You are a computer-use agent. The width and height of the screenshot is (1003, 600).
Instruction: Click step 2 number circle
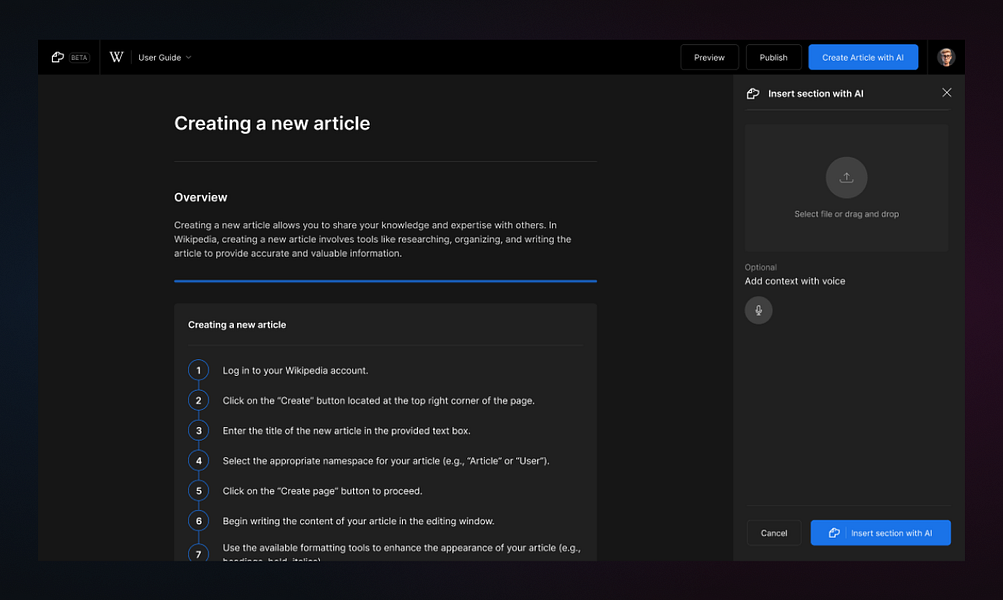point(198,400)
